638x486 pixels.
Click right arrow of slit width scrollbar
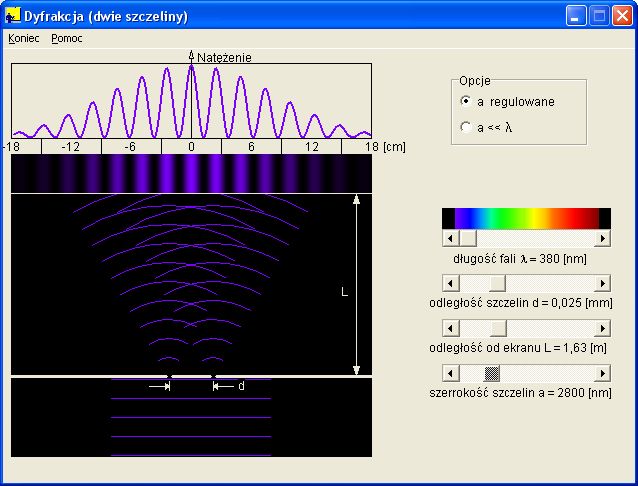[x=602, y=373]
